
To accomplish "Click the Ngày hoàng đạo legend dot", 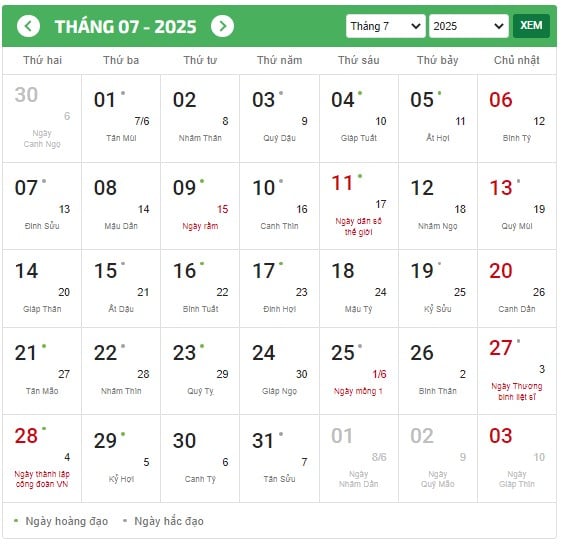I will tap(16, 521).
